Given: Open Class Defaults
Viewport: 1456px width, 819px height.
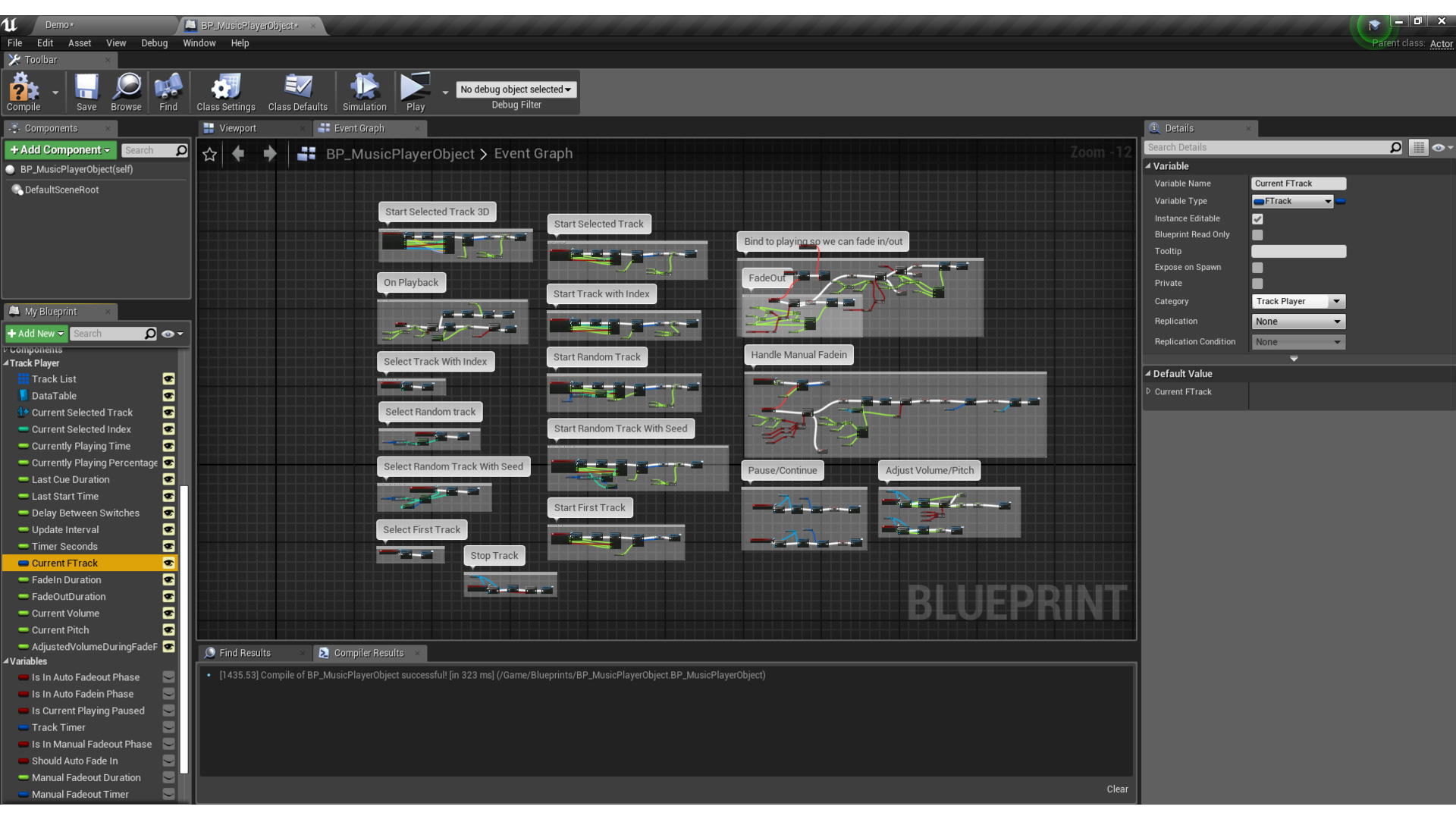Looking at the screenshot, I should pyautogui.click(x=297, y=91).
